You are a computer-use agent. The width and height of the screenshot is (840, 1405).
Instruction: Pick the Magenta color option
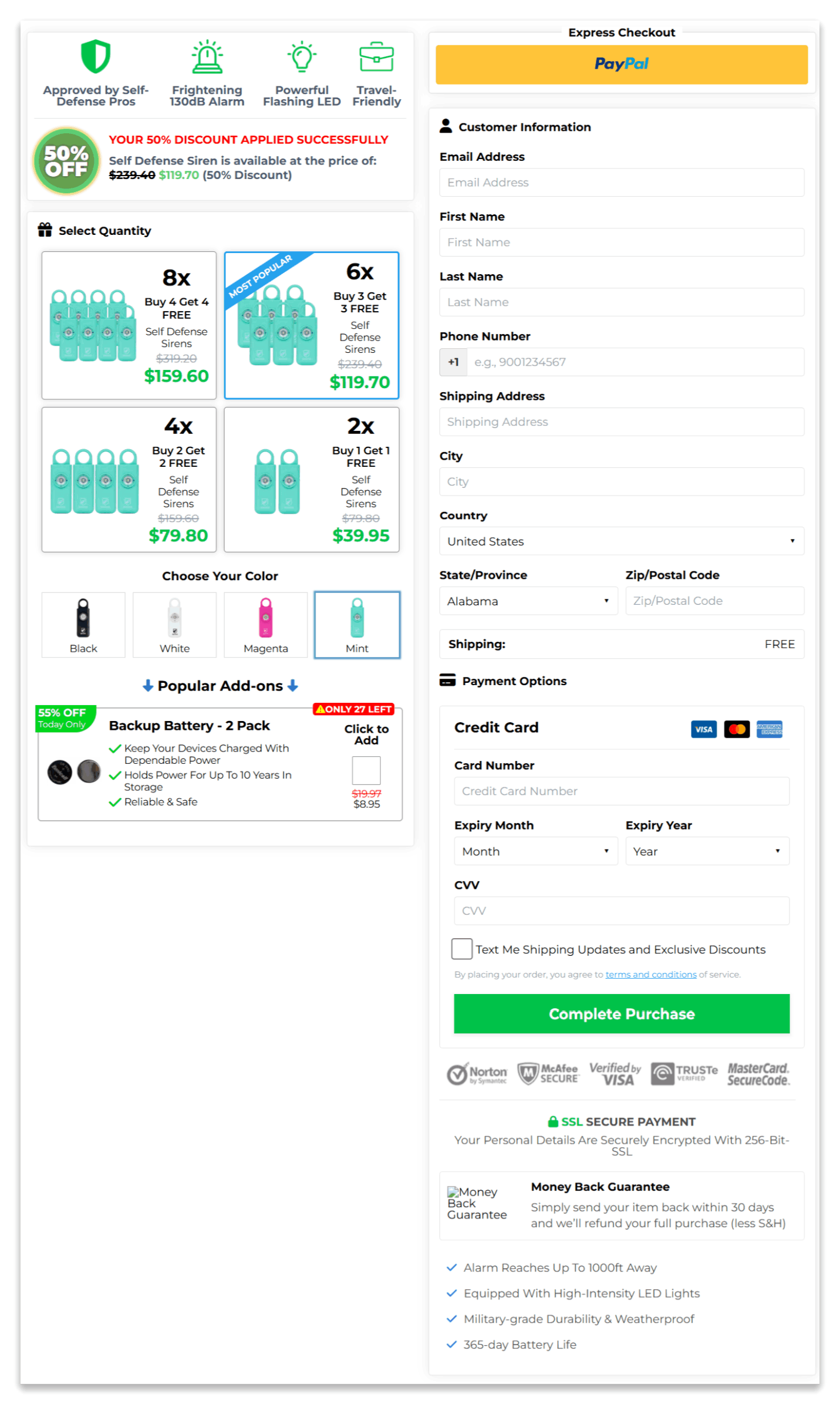[265, 624]
